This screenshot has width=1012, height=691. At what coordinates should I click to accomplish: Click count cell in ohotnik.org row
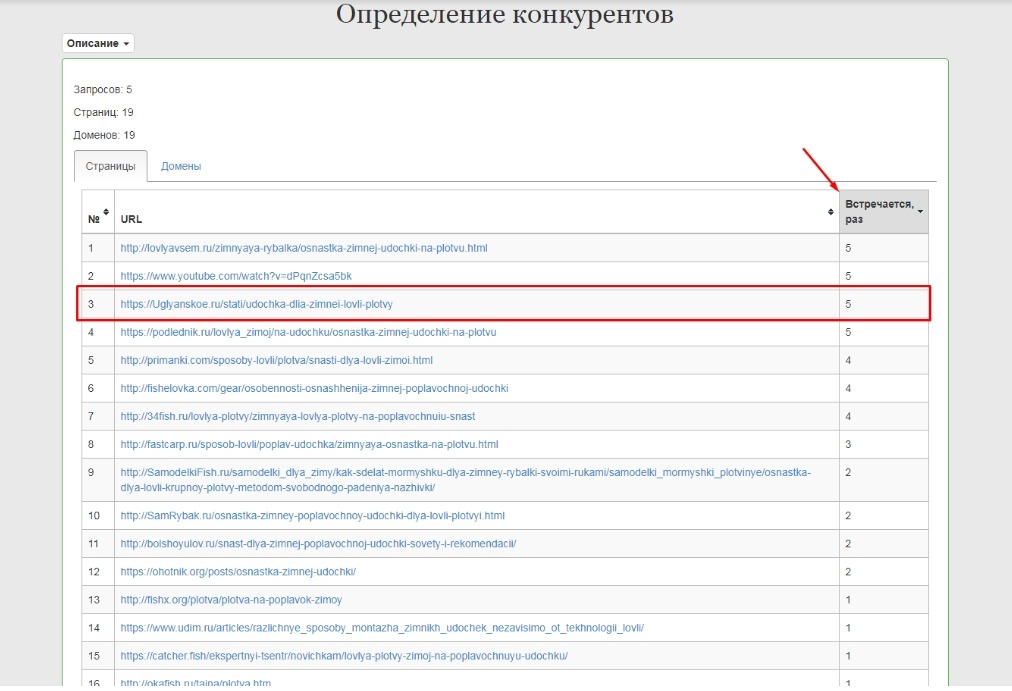tap(884, 572)
